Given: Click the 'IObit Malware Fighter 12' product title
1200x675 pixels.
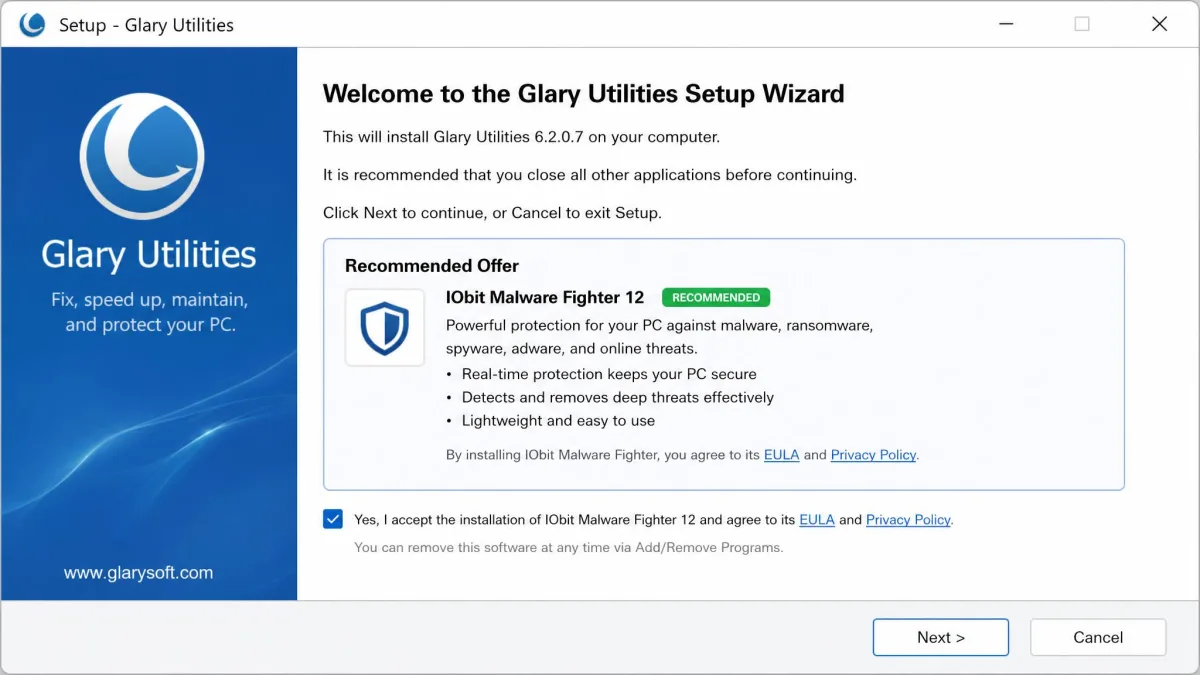Looking at the screenshot, I should tap(545, 298).
